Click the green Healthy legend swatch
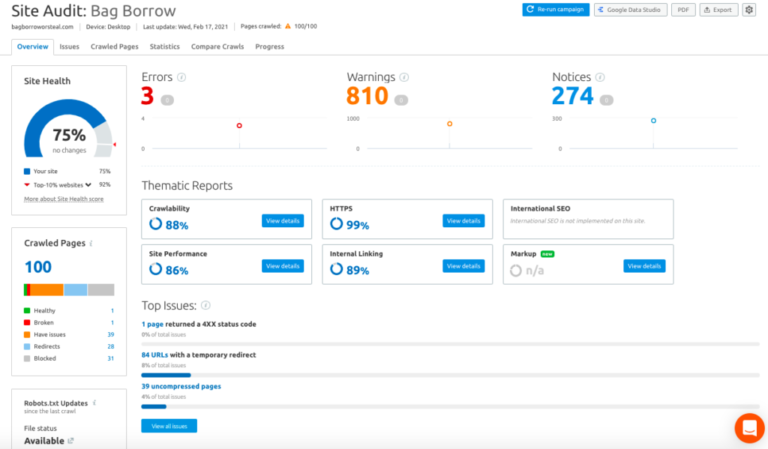This screenshot has height=449, width=768. pyautogui.click(x=27, y=310)
